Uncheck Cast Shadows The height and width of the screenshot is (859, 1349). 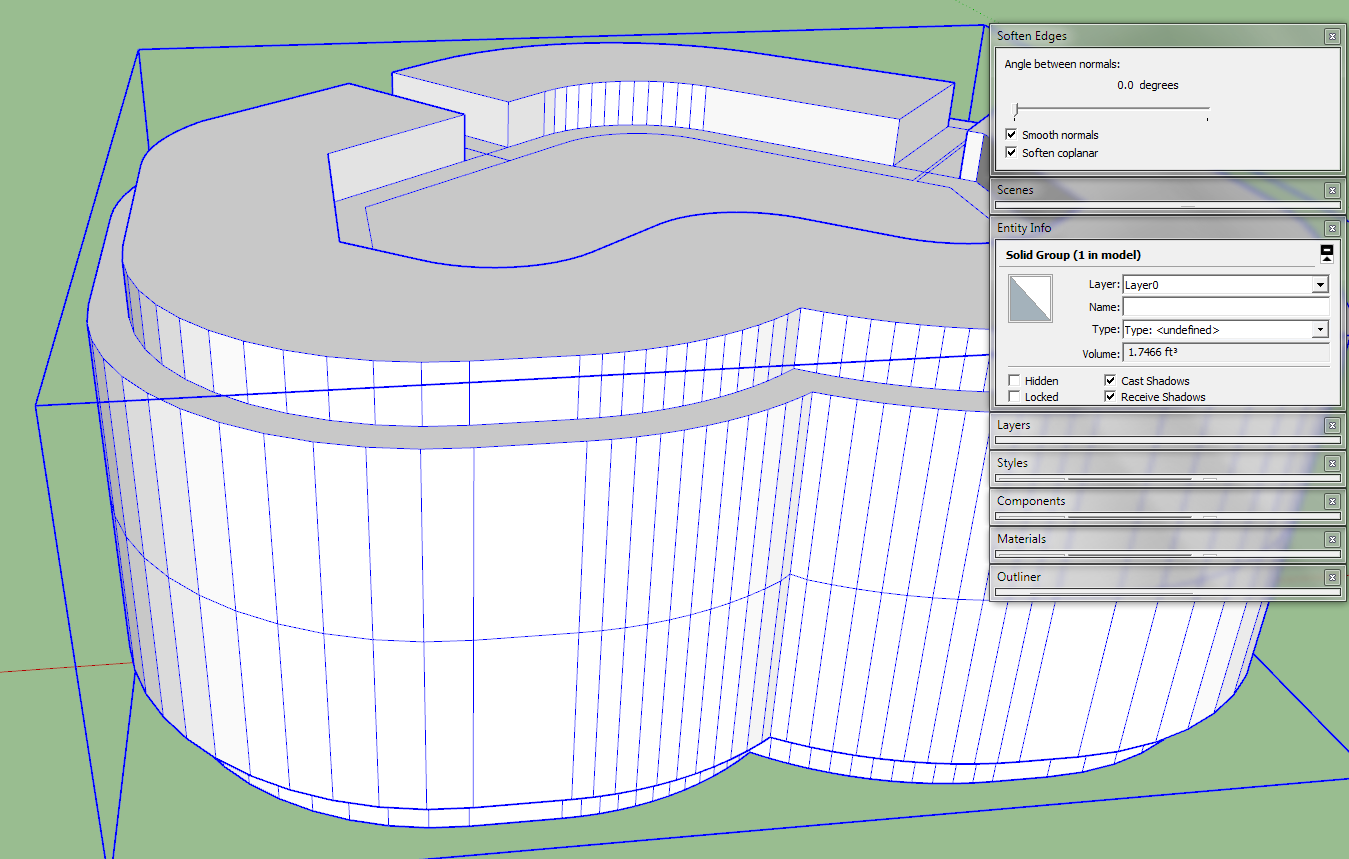click(1110, 381)
